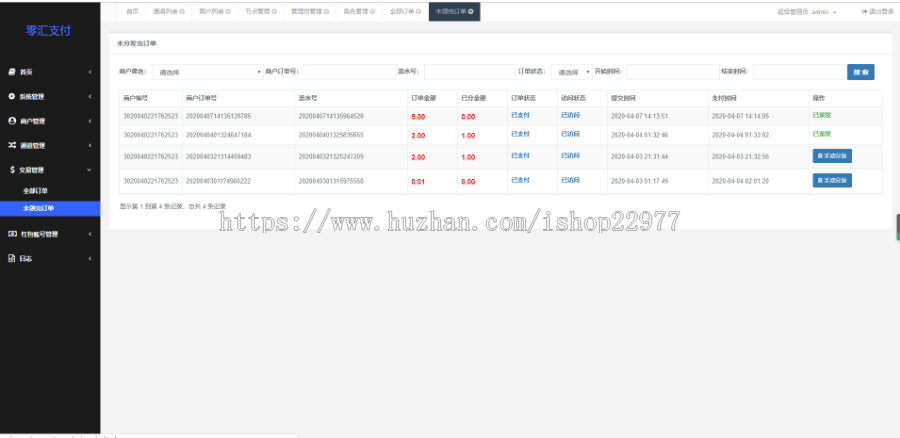Close the 全部订单 tab

pyautogui.click(x=419, y=11)
